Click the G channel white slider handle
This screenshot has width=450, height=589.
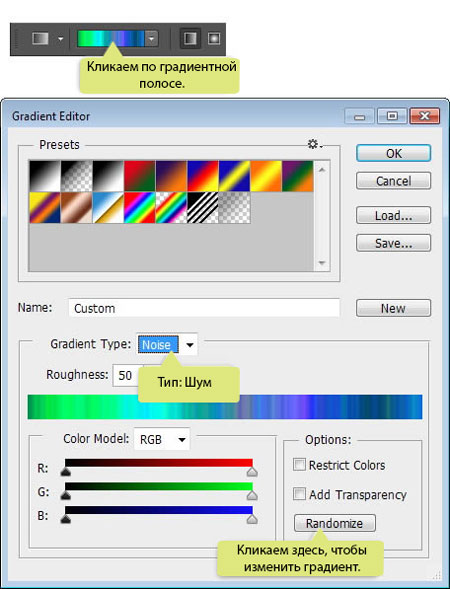tap(252, 495)
